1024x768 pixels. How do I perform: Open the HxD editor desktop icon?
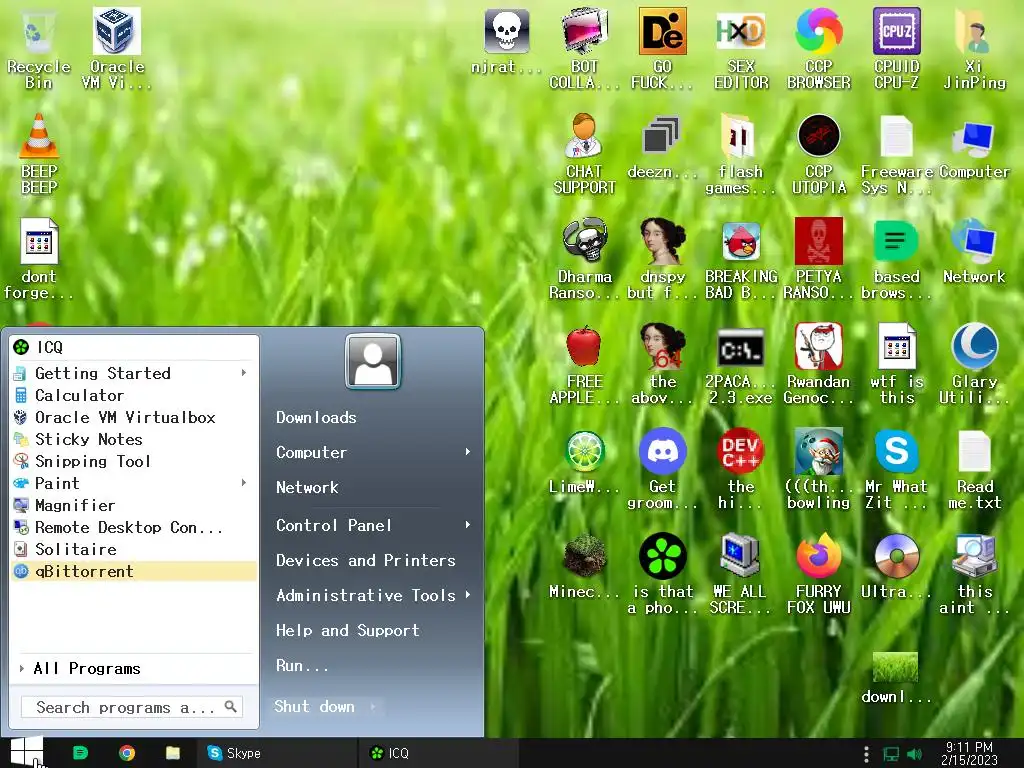coord(740,31)
